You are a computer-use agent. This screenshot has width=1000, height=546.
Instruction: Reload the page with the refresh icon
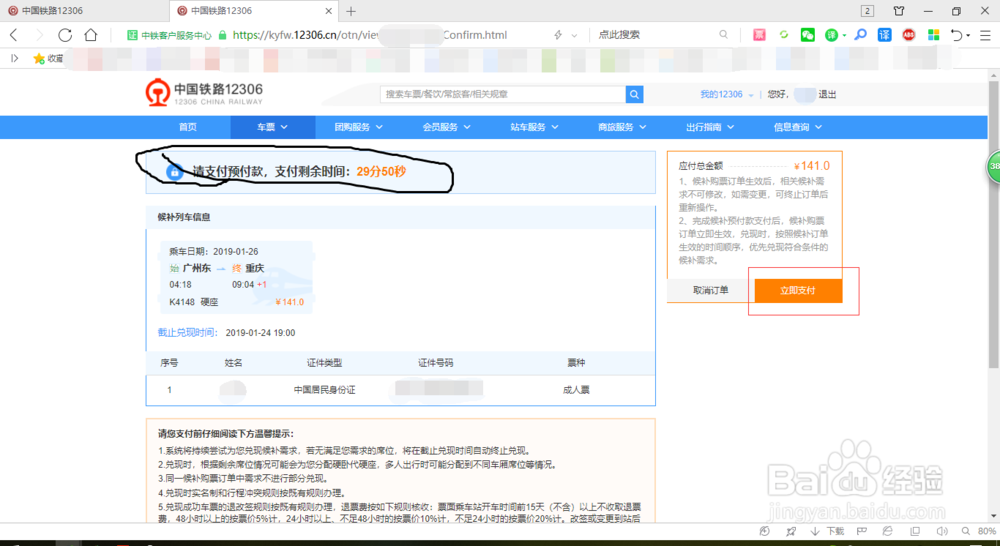pos(65,35)
